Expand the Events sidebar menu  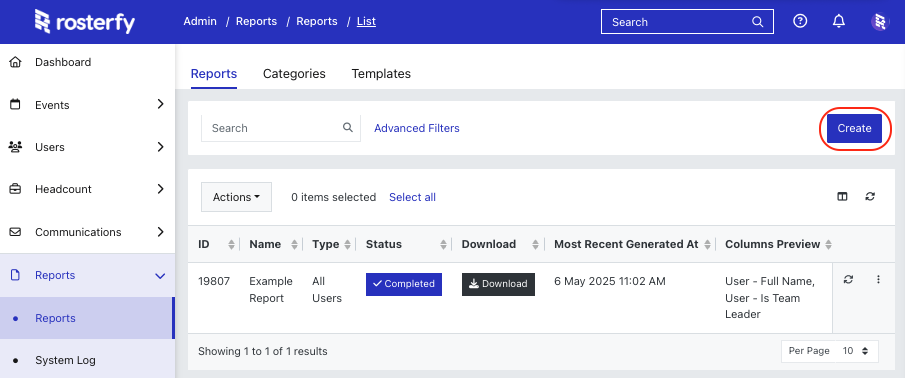(87, 104)
